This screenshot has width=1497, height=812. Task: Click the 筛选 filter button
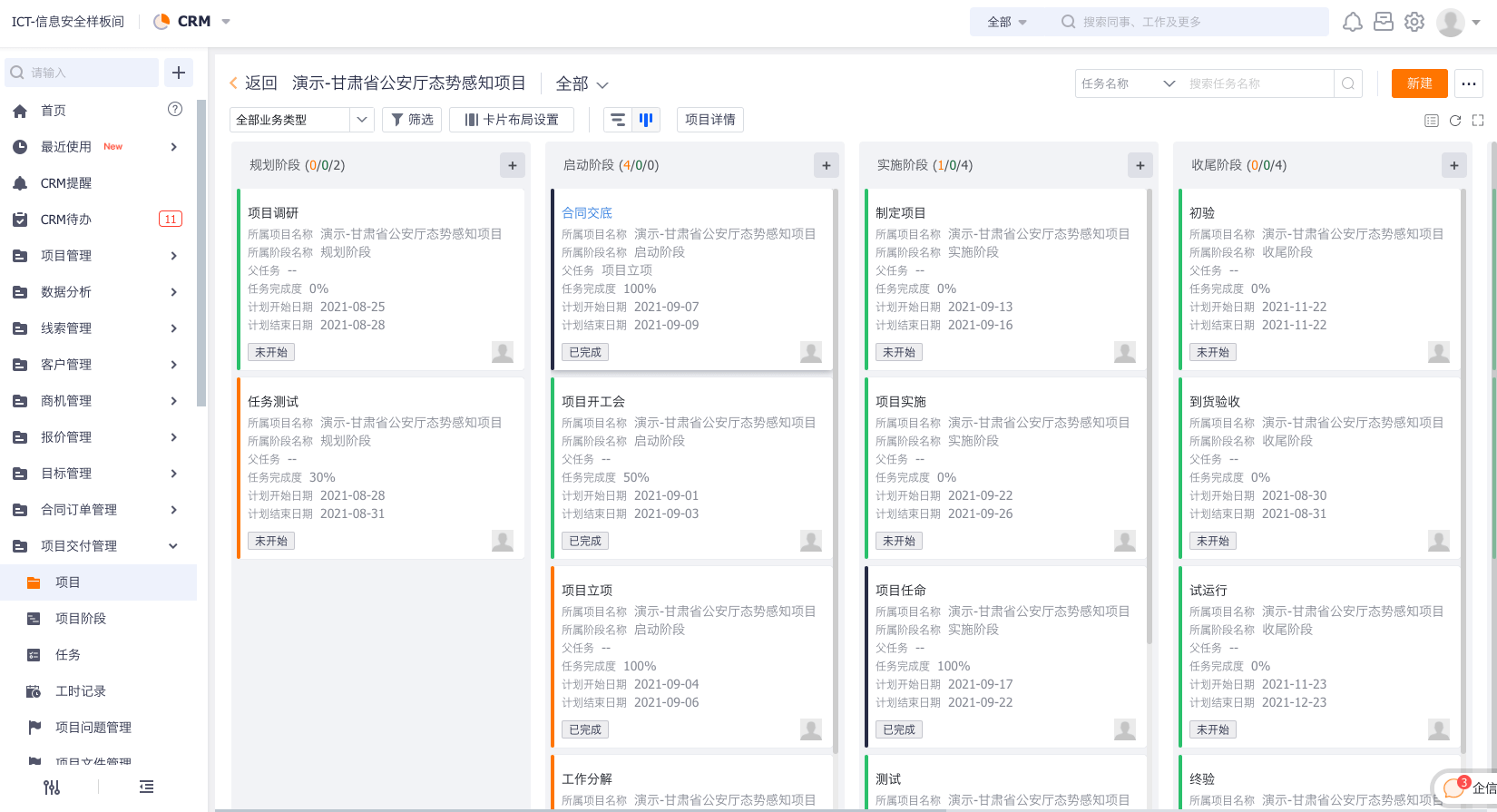click(412, 120)
